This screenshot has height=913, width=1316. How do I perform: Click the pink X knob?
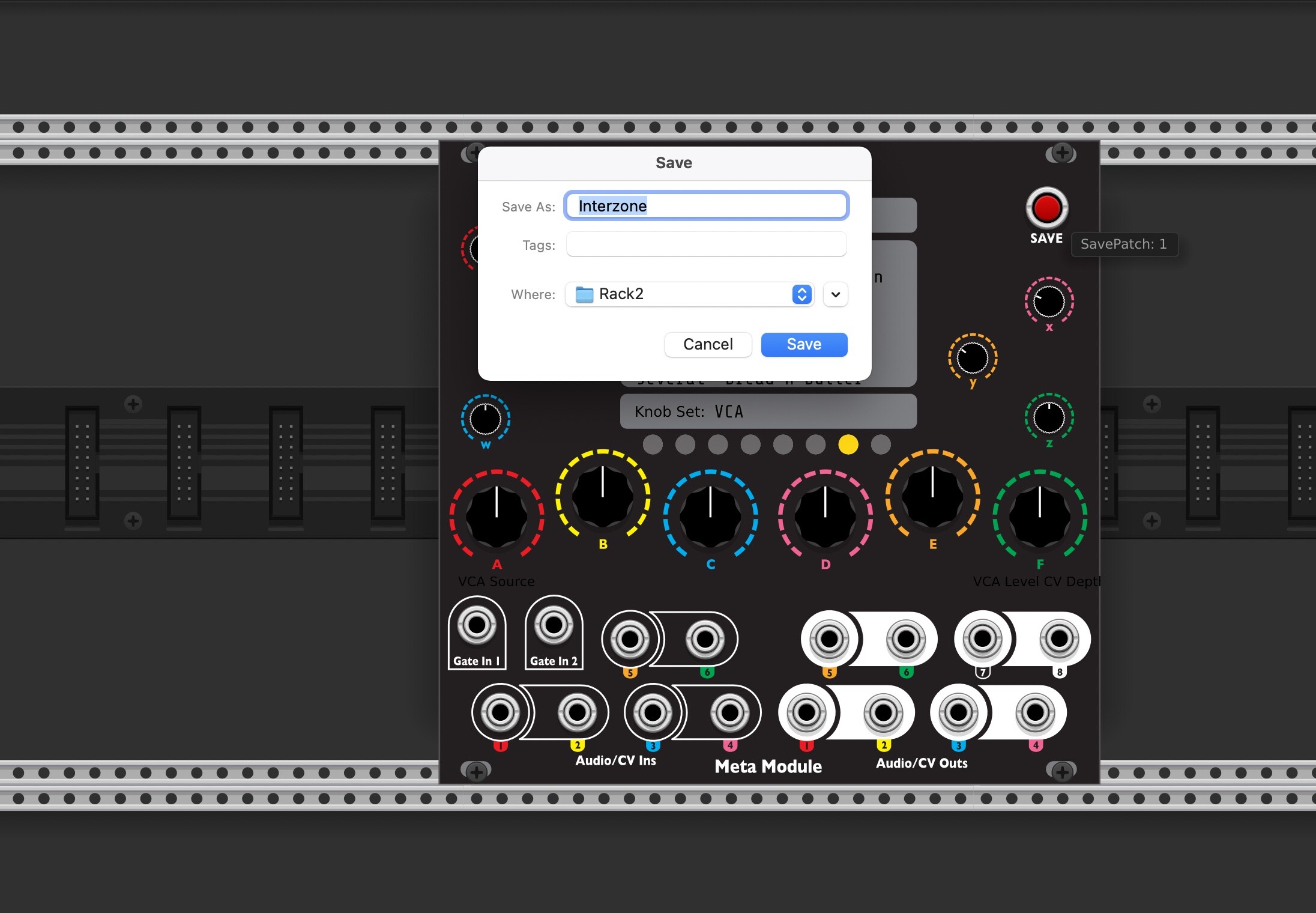click(1049, 302)
